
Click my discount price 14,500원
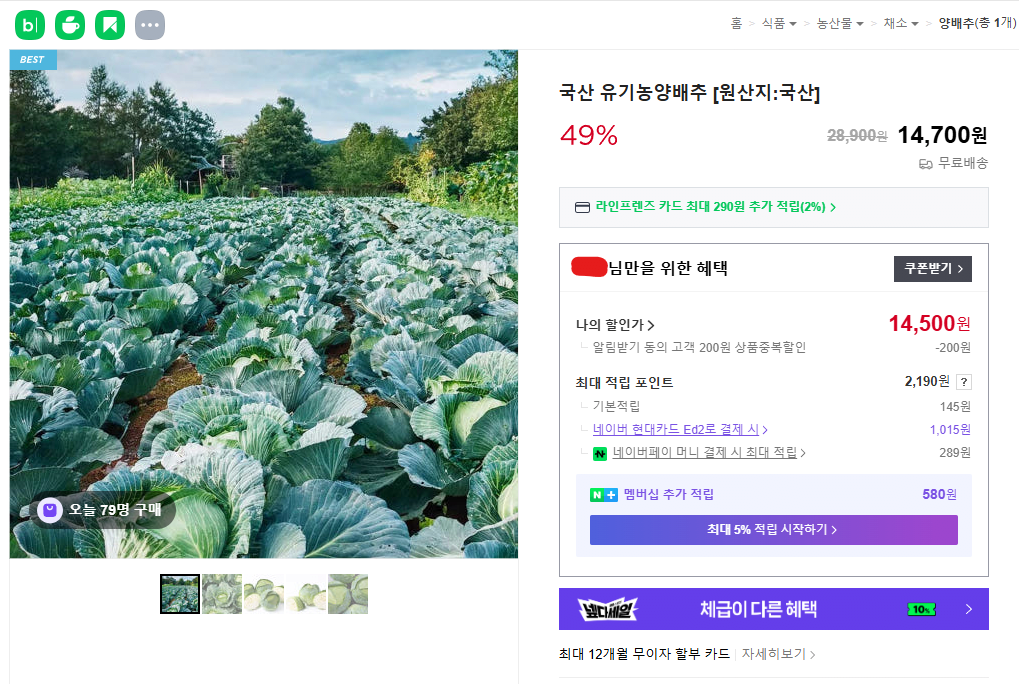[x=930, y=323]
